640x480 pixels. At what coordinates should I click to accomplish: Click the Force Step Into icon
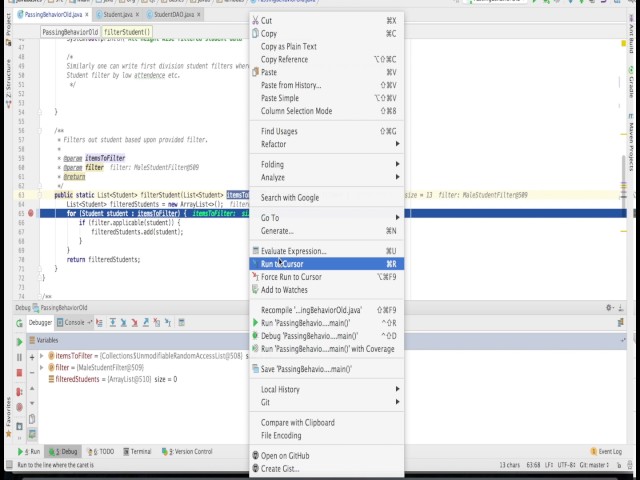pos(135,322)
